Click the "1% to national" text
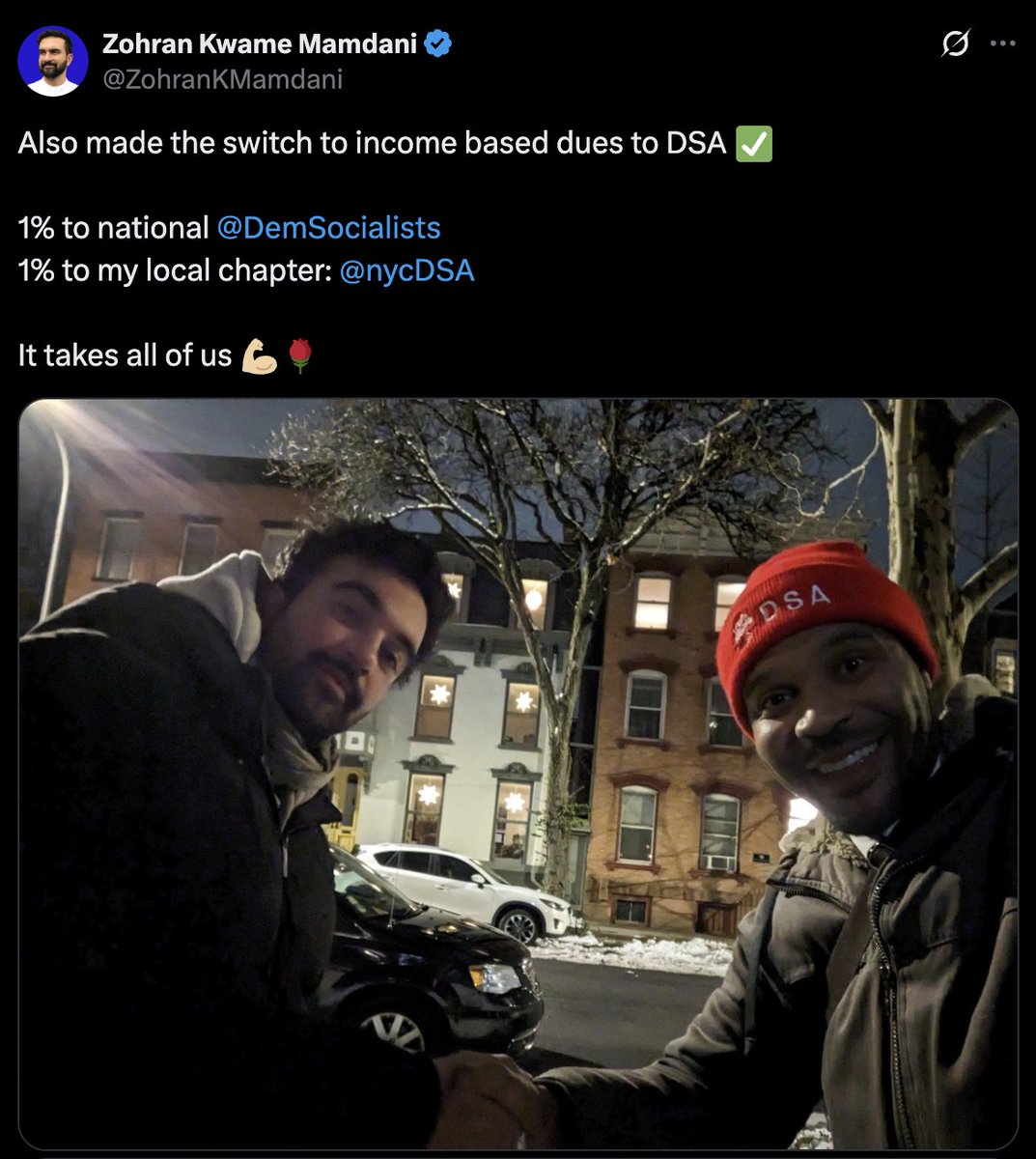The image size is (1036, 1159). (114, 228)
